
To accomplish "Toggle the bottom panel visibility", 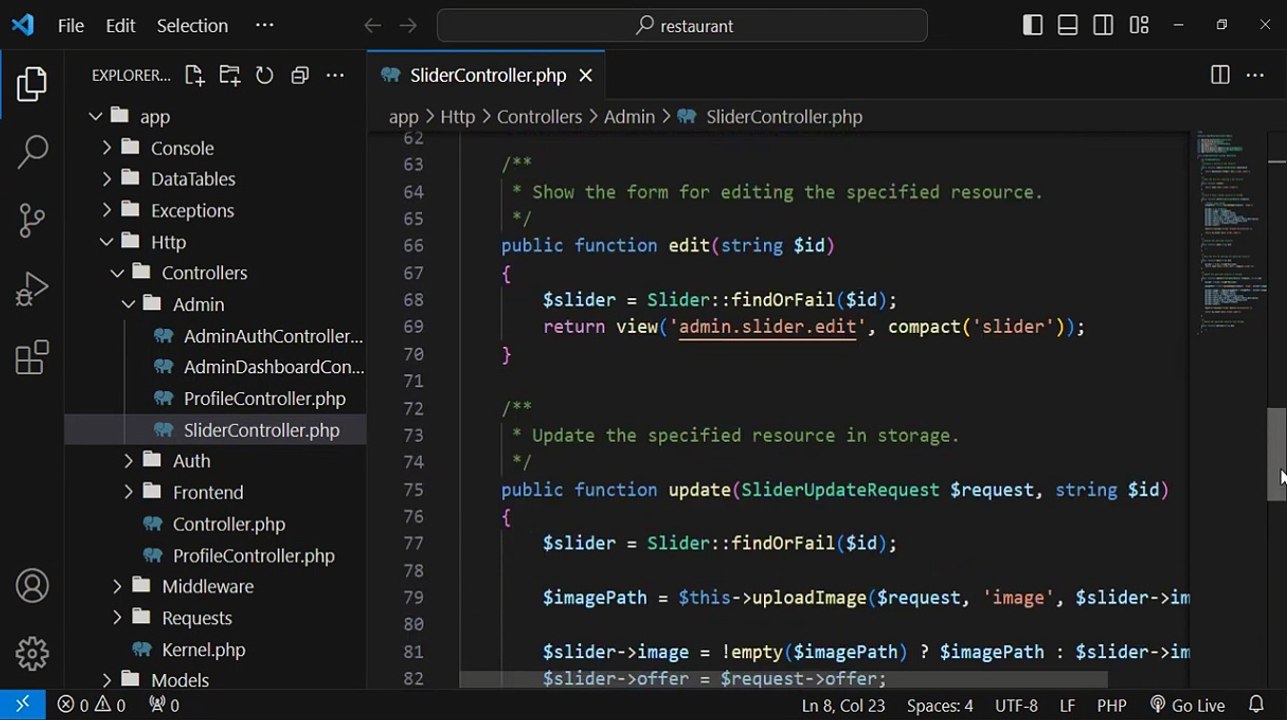I will [1068, 26].
